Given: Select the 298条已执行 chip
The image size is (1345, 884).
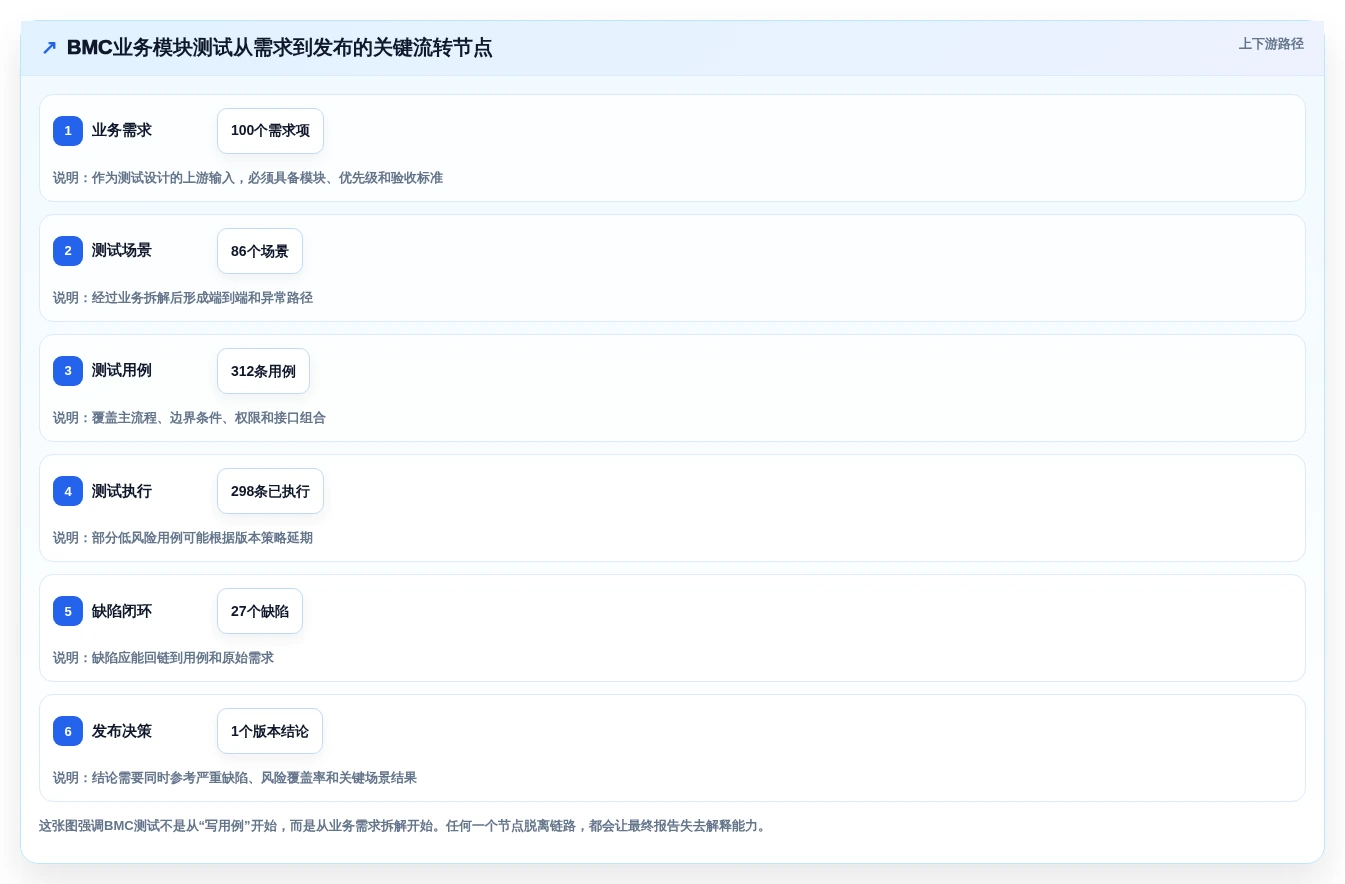Looking at the screenshot, I should click(270, 491).
